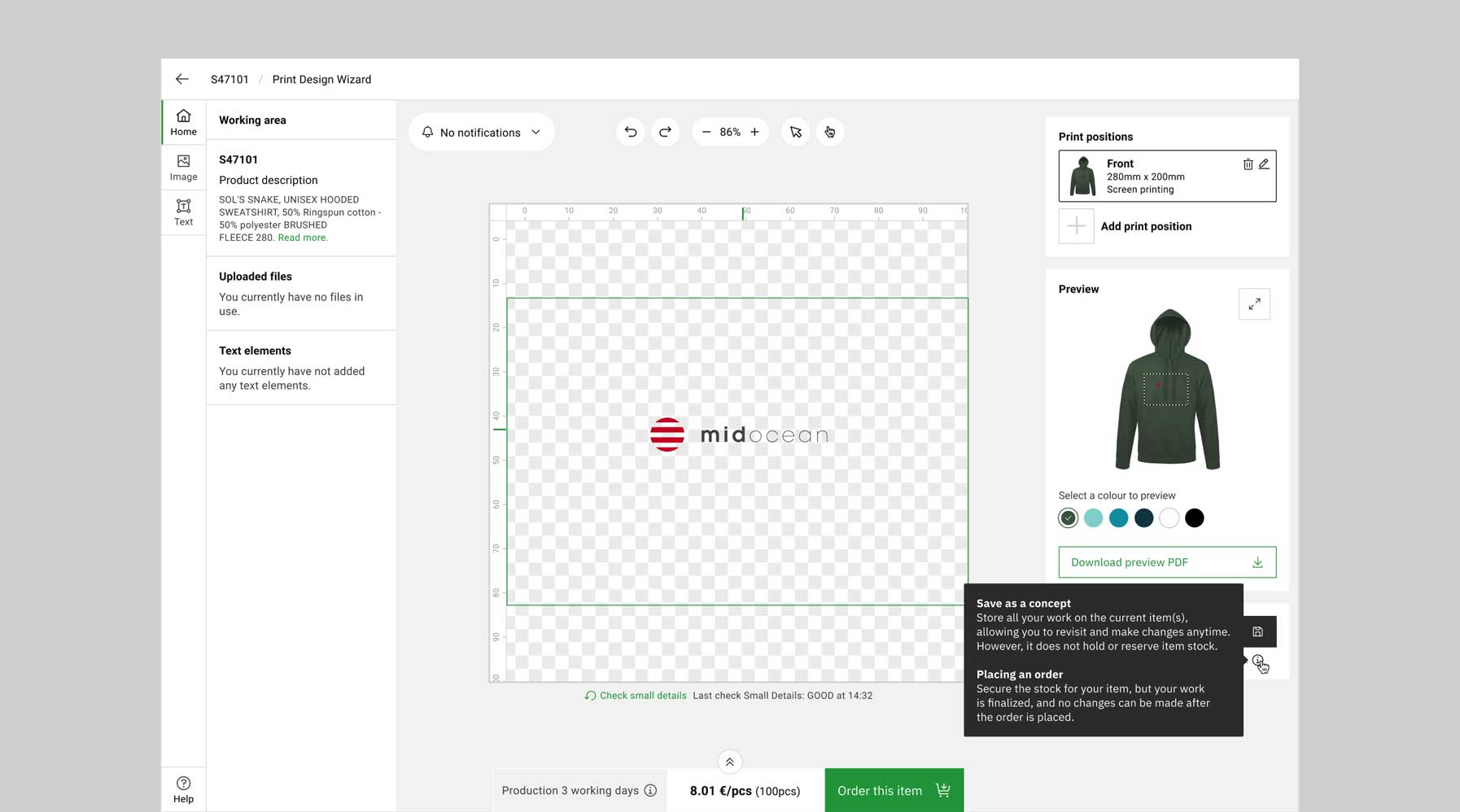Screen dimensions: 1460x812
Task: Delete the Front print position
Action: click(1248, 164)
